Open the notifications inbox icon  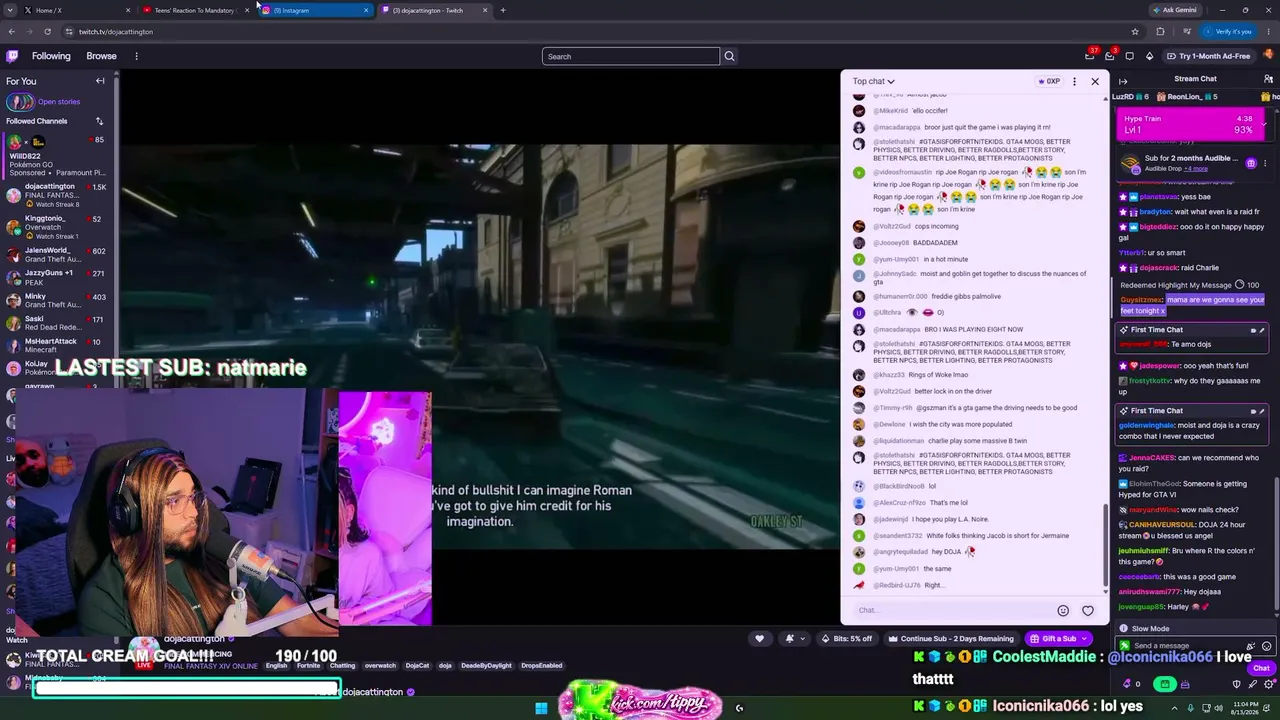(1109, 56)
